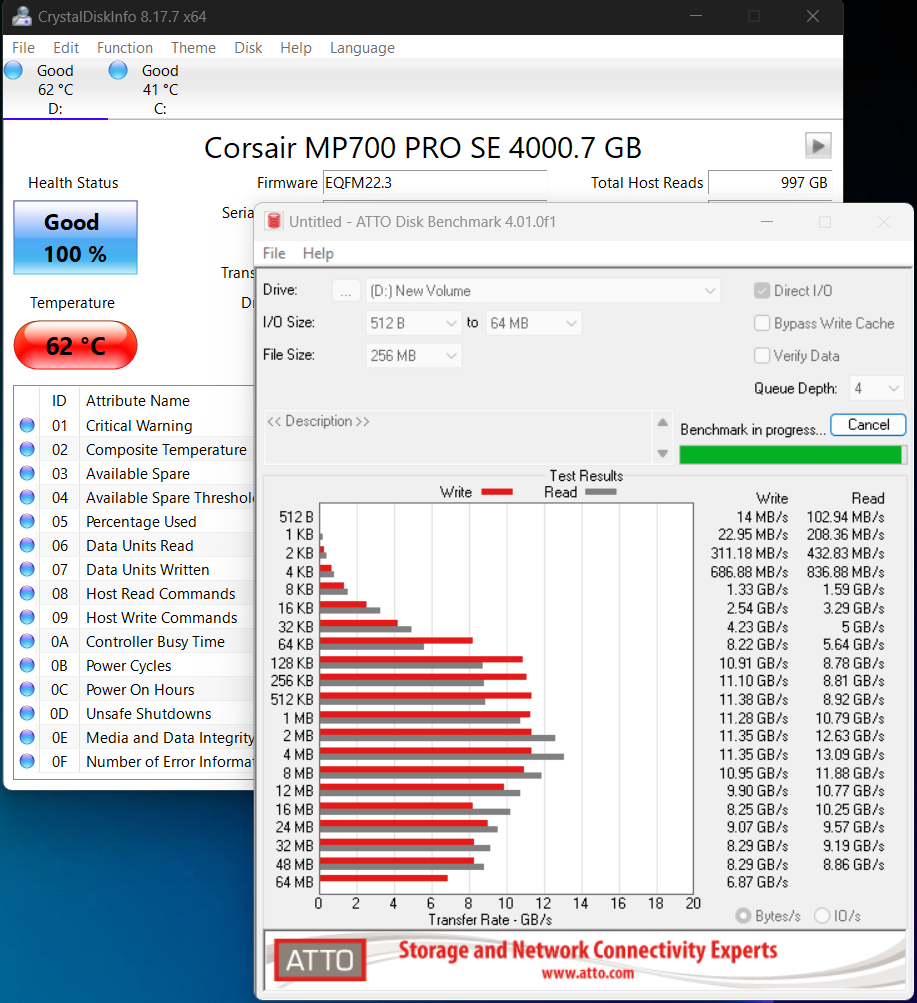Viewport: 917px width, 1003px height.
Task: Click the CrystalDiskInfo title bar app icon
Action: [20, 17]
